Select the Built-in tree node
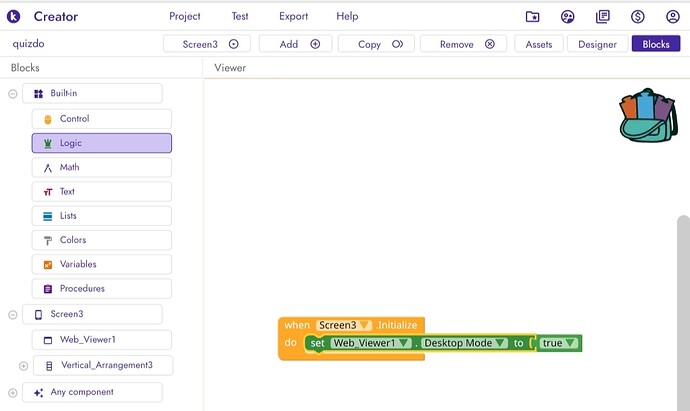690x411 pixels. pyautogui.click(x=92, y=93)
